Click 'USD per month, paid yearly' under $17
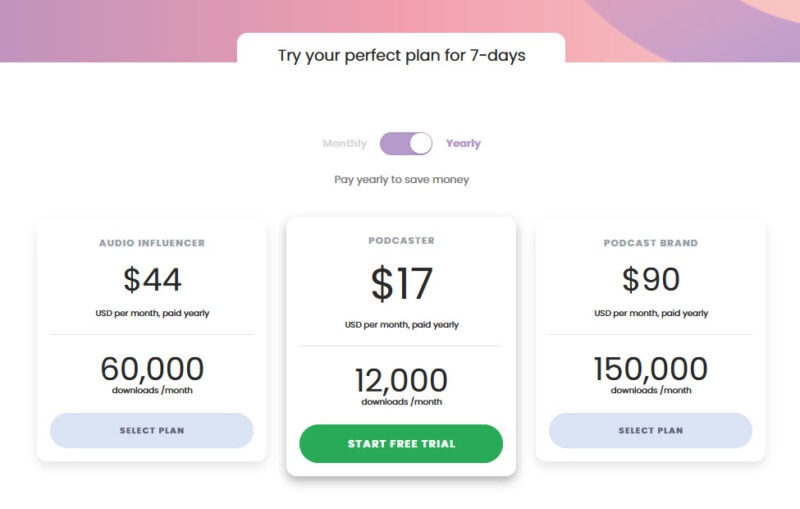800x509 pixels. coord(402,324)
